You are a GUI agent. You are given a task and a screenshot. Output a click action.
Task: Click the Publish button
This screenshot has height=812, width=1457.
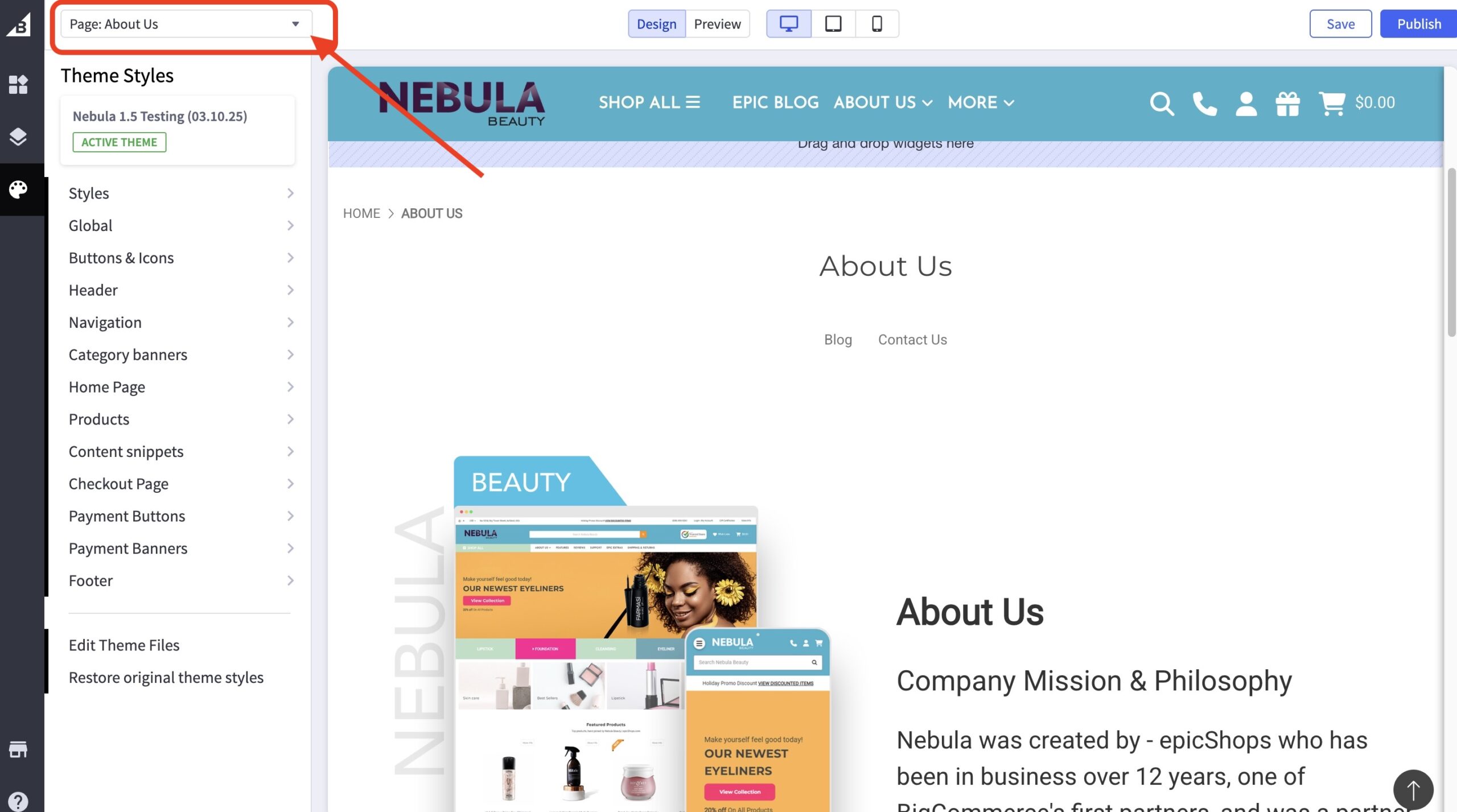pos(1418,24)
